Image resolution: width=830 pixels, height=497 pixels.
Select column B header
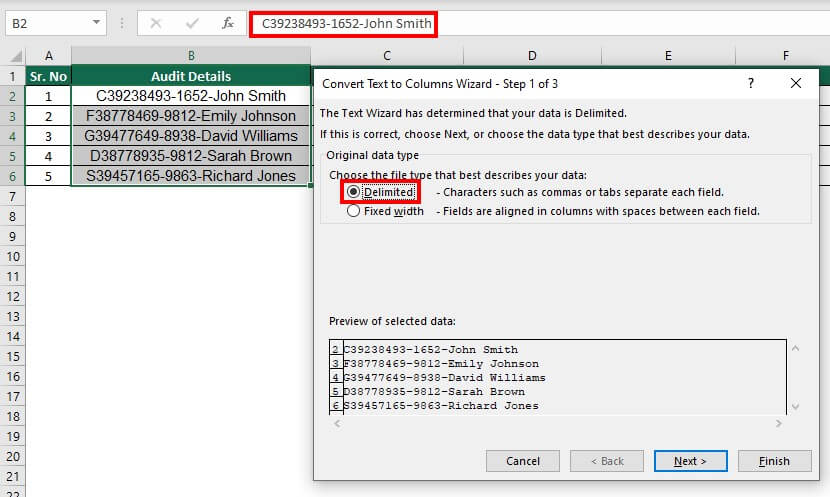[191, 56]
